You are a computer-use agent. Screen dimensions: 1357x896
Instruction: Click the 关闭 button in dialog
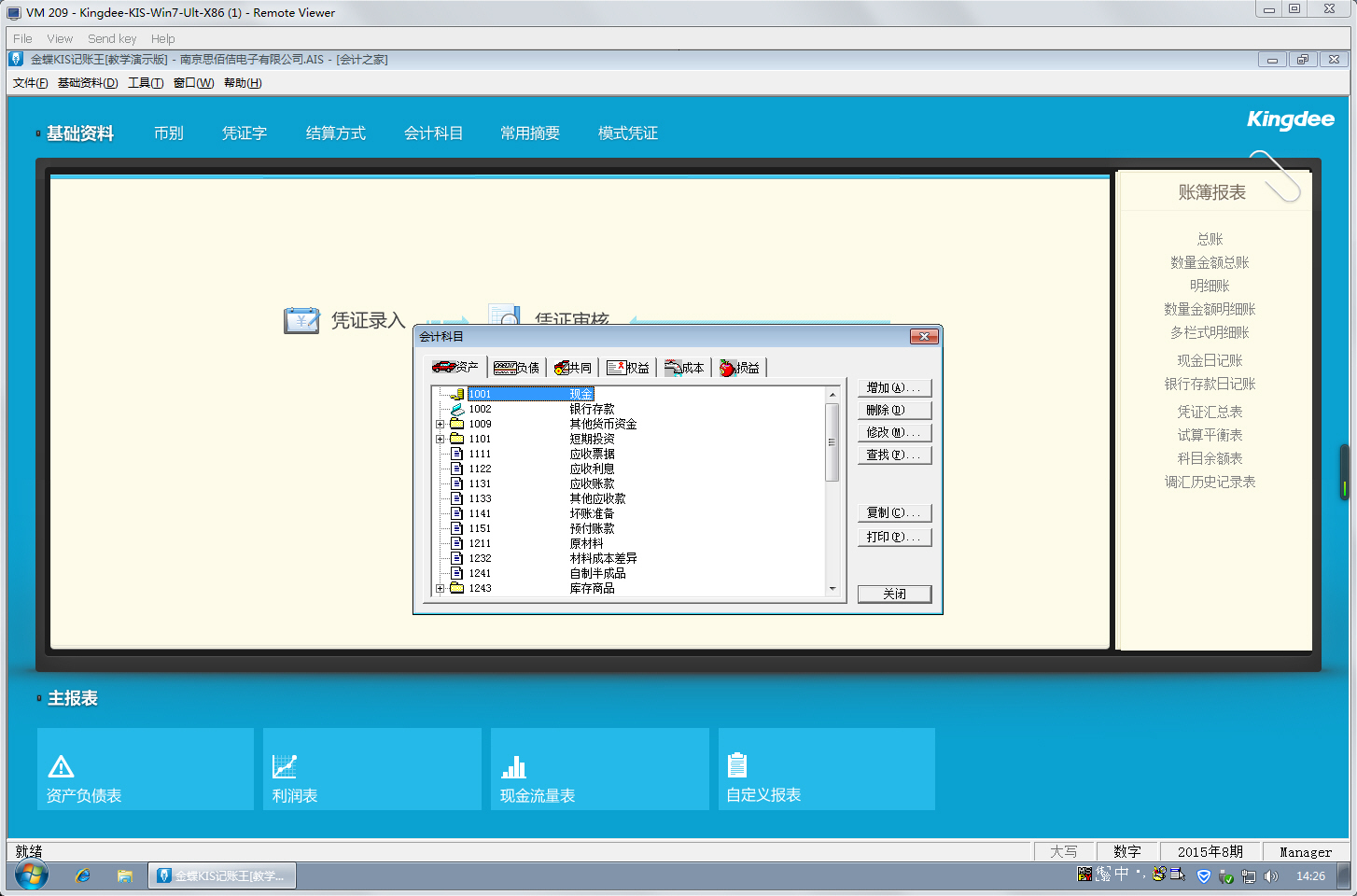[894, 594]
